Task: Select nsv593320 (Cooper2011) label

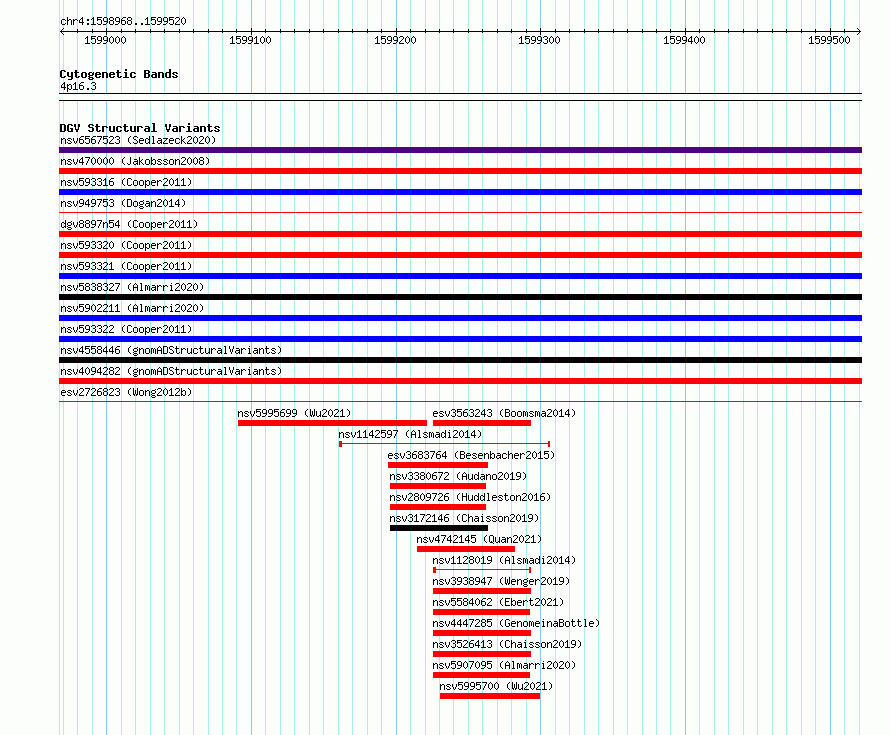Action: coord(126,245)
